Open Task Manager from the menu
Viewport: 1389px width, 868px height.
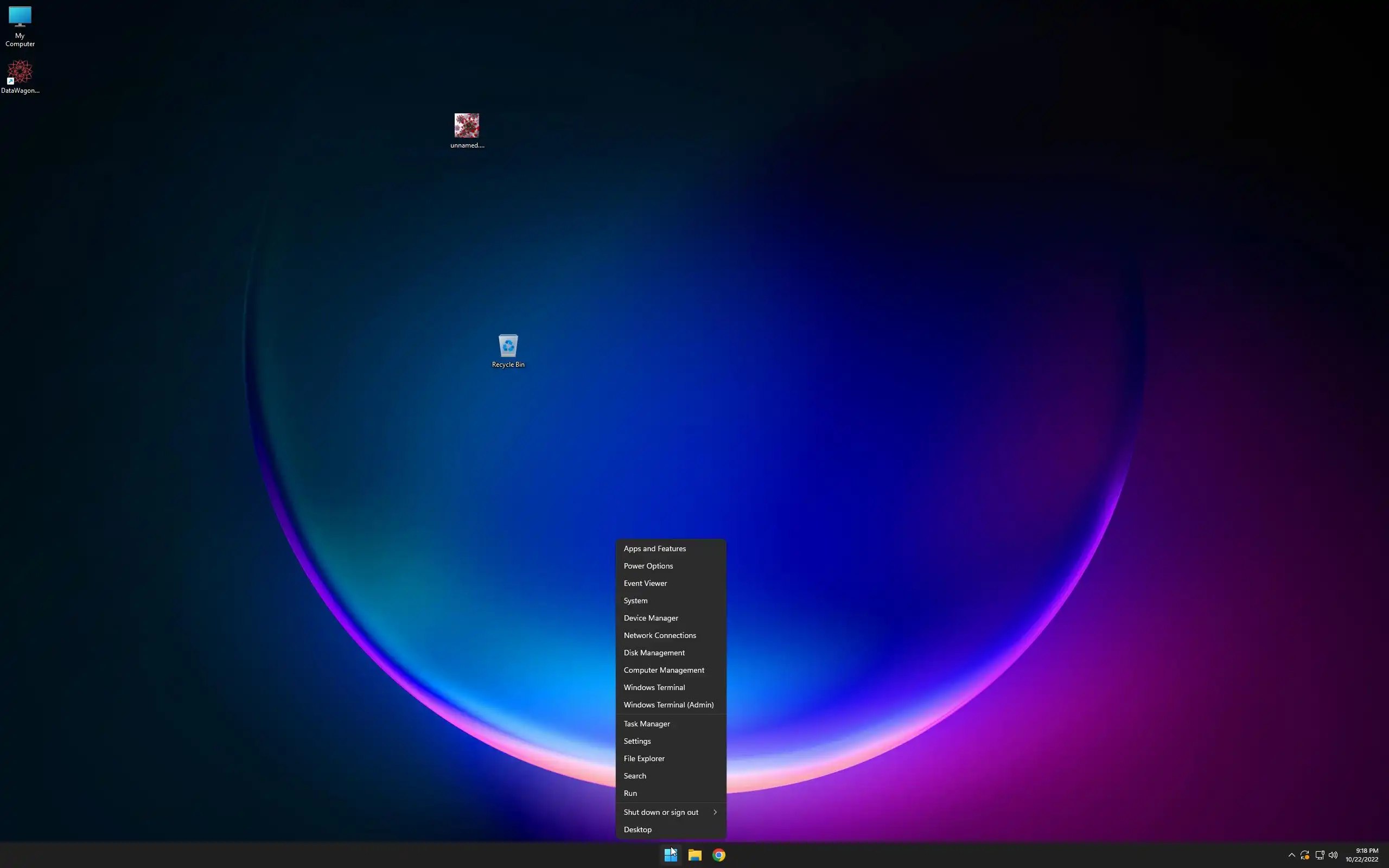tap(646, 723)
